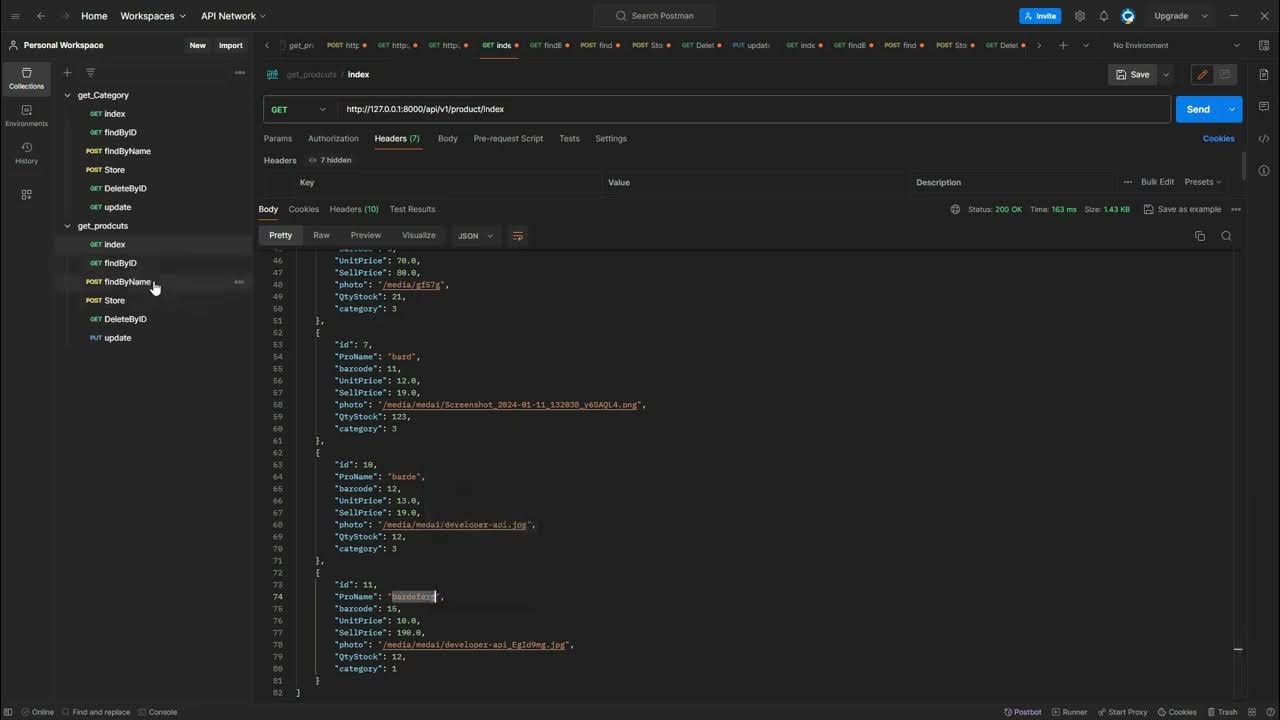Open the History sidebar panel

click(26, 153)
